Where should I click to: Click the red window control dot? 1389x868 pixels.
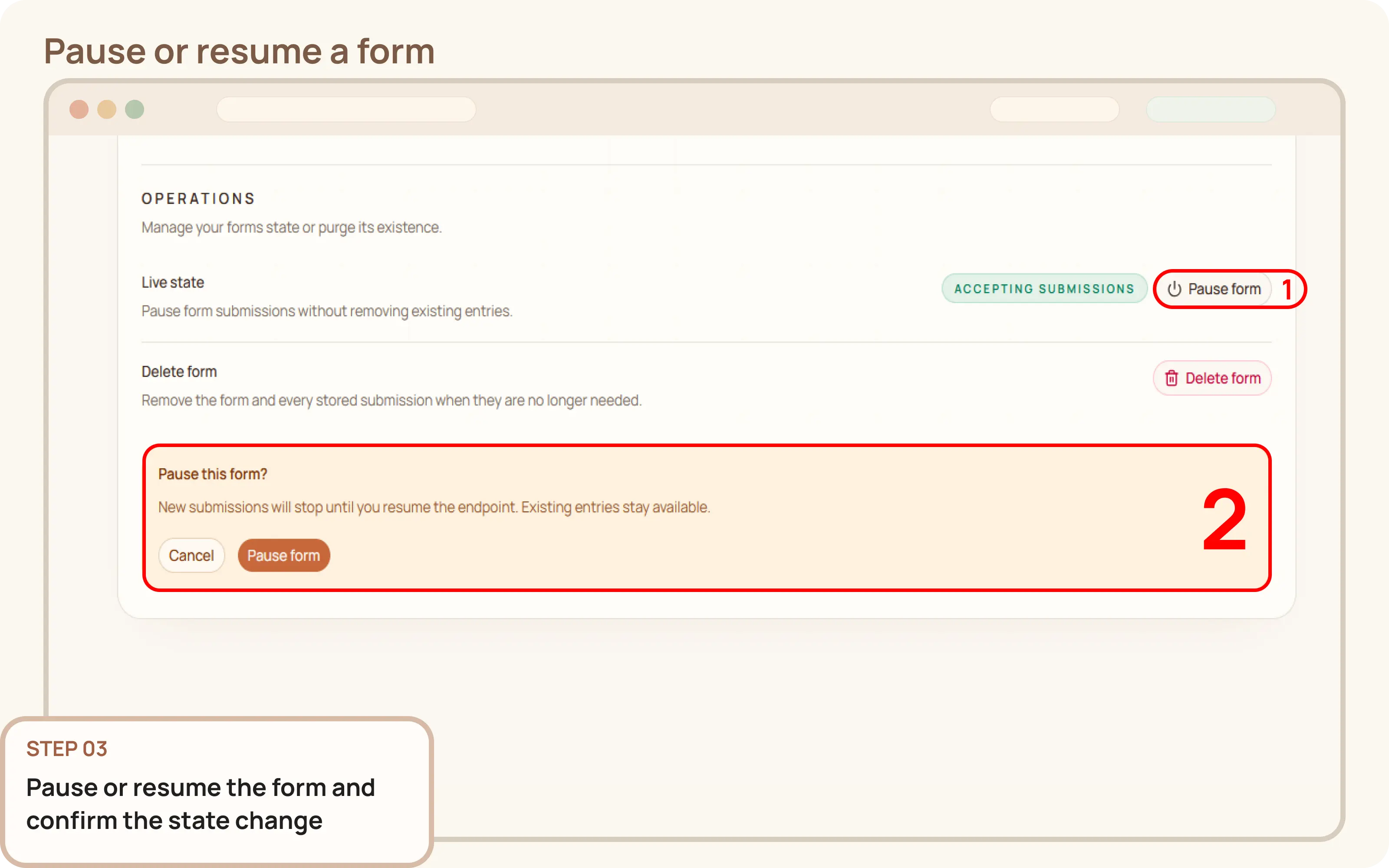79,109
